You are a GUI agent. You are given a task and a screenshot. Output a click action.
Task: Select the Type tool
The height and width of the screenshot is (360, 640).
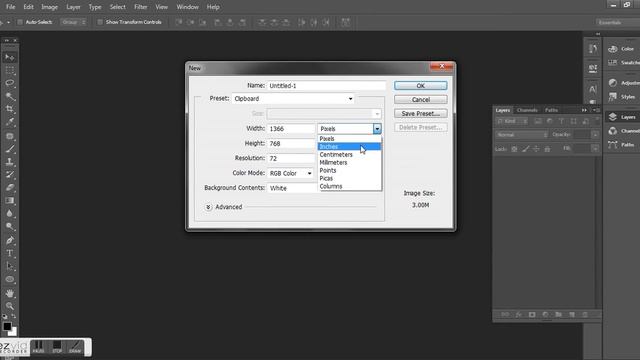pos(9,253)
